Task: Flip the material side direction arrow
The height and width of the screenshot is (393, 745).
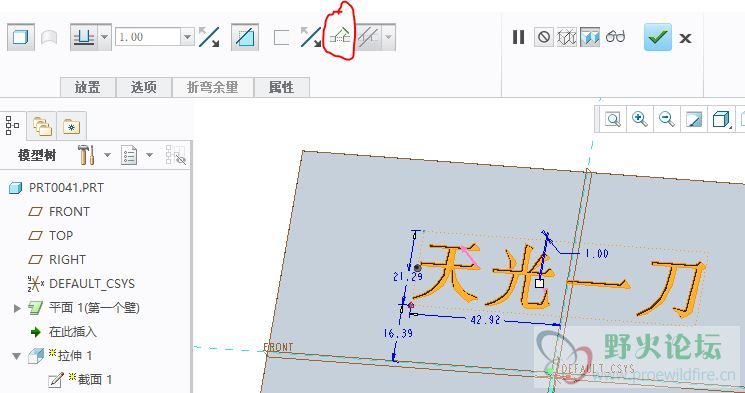Action: coord(311,37)
